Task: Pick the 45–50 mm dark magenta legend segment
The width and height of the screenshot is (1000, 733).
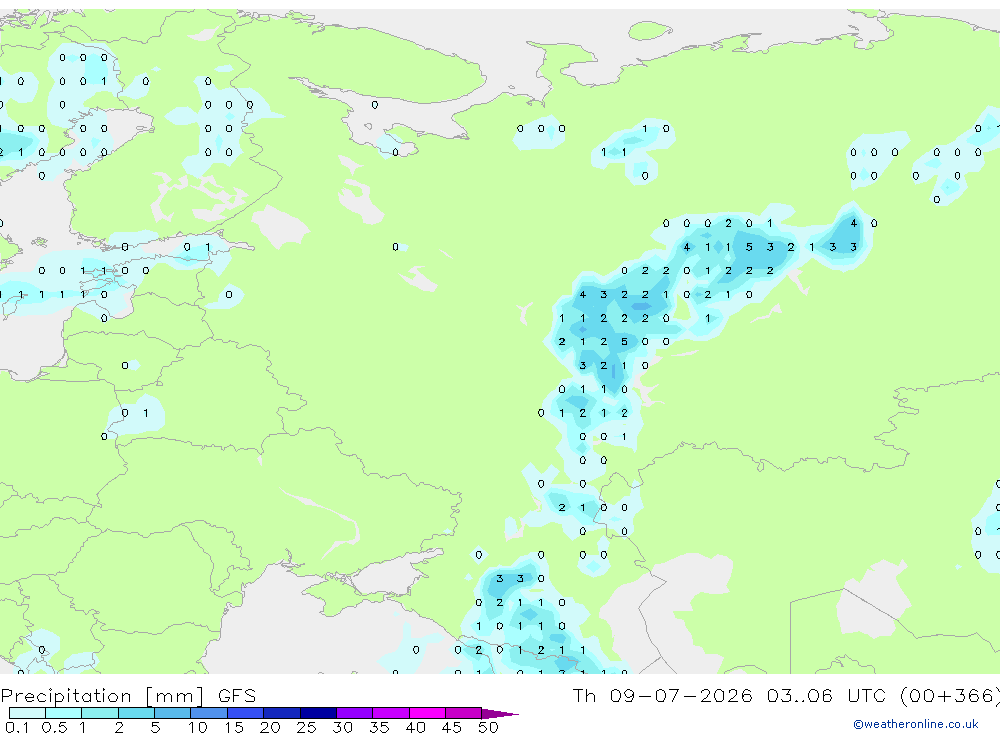Action: (463, 713)
